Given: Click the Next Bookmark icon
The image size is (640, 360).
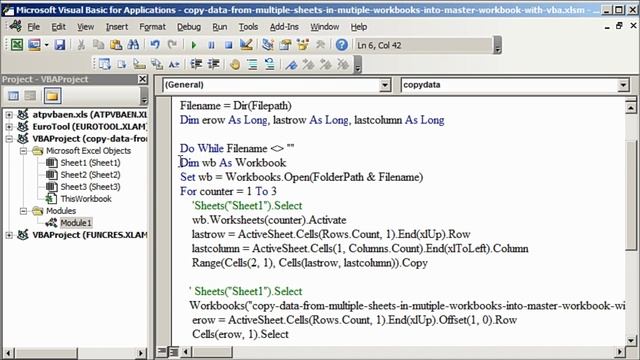Looking at the screenshot, I should pos(308,64).
